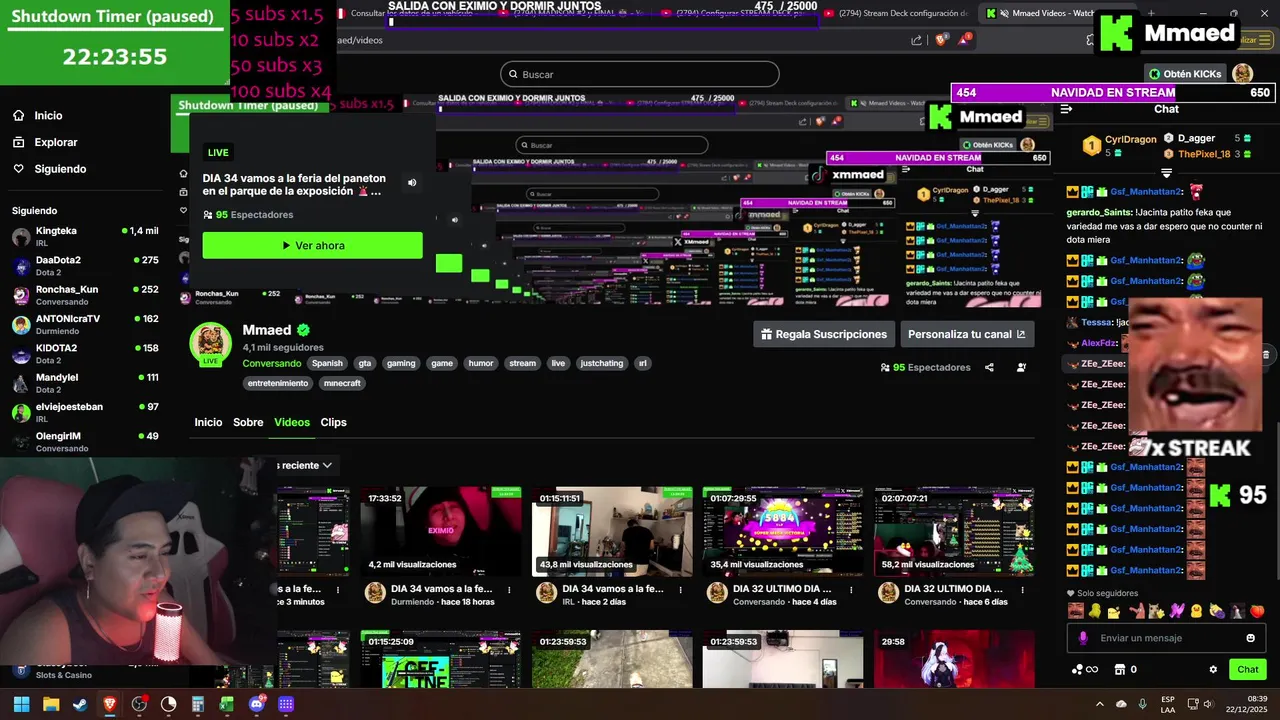Image resolution: width=1280 pixels, height=720 pixels.
Task: Click the Enviar un mensaje chat field
Action: [x=1165, y=638]
